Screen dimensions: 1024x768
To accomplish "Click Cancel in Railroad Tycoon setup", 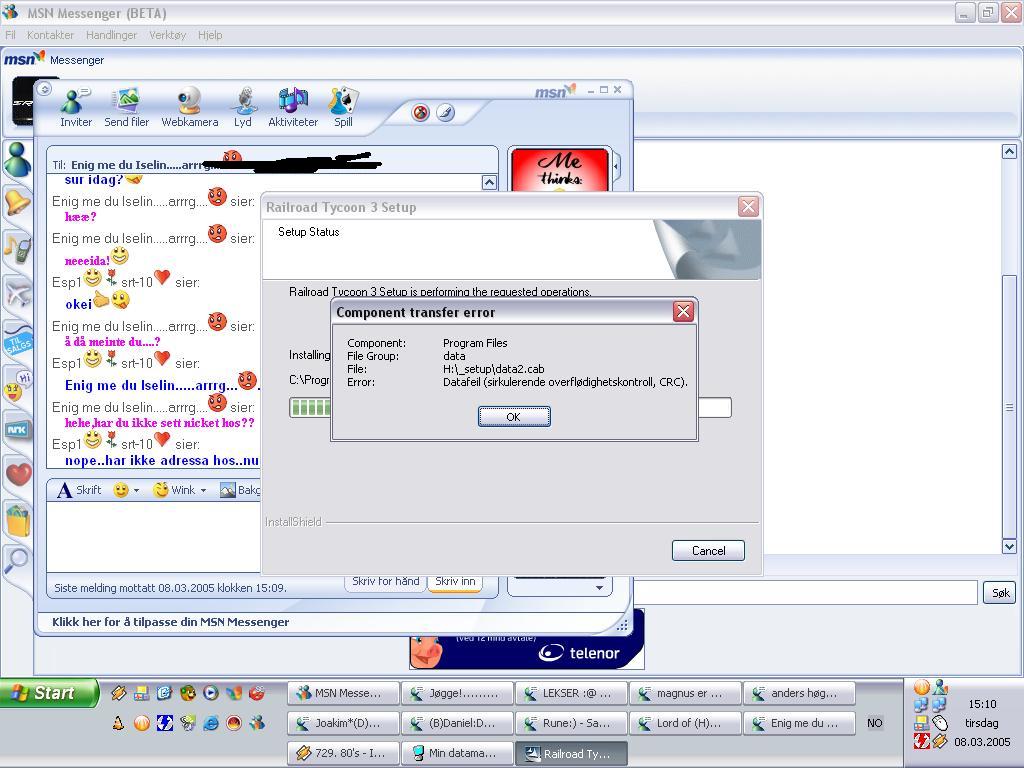I will (709, 551).
